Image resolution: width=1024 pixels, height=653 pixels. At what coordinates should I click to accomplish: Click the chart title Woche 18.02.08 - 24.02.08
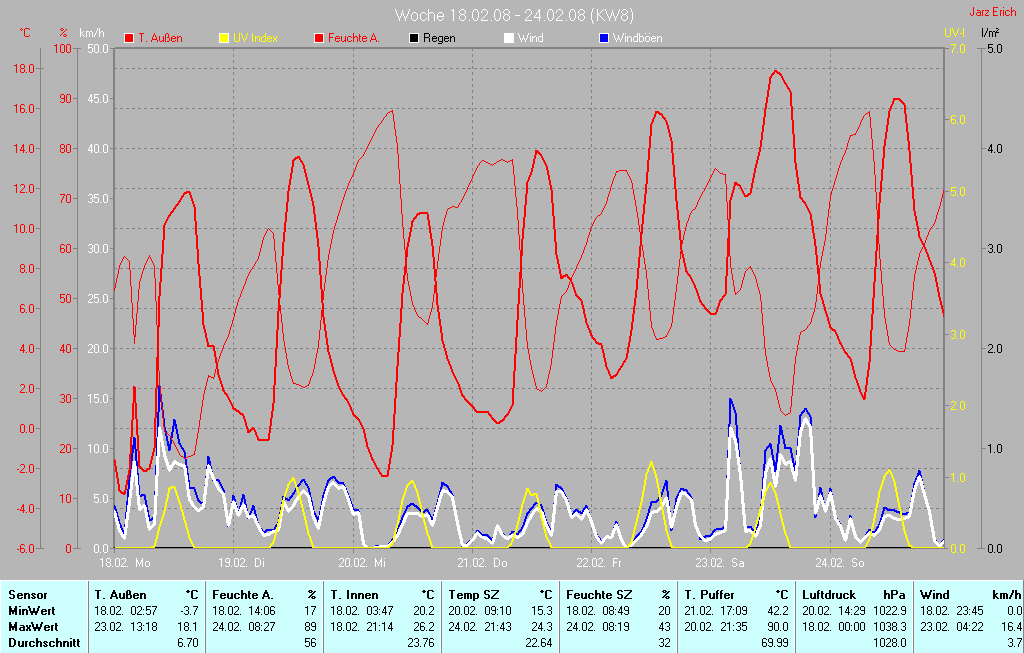(x=513, y=15)
